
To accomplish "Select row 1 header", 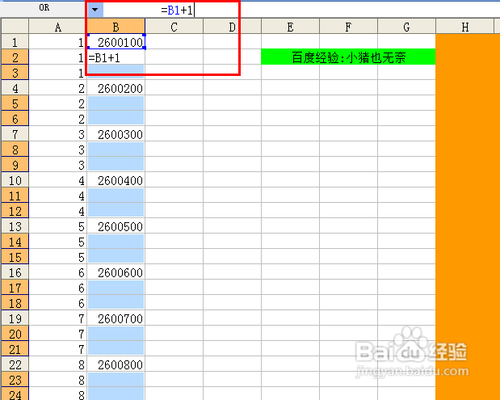I will 15,42.
